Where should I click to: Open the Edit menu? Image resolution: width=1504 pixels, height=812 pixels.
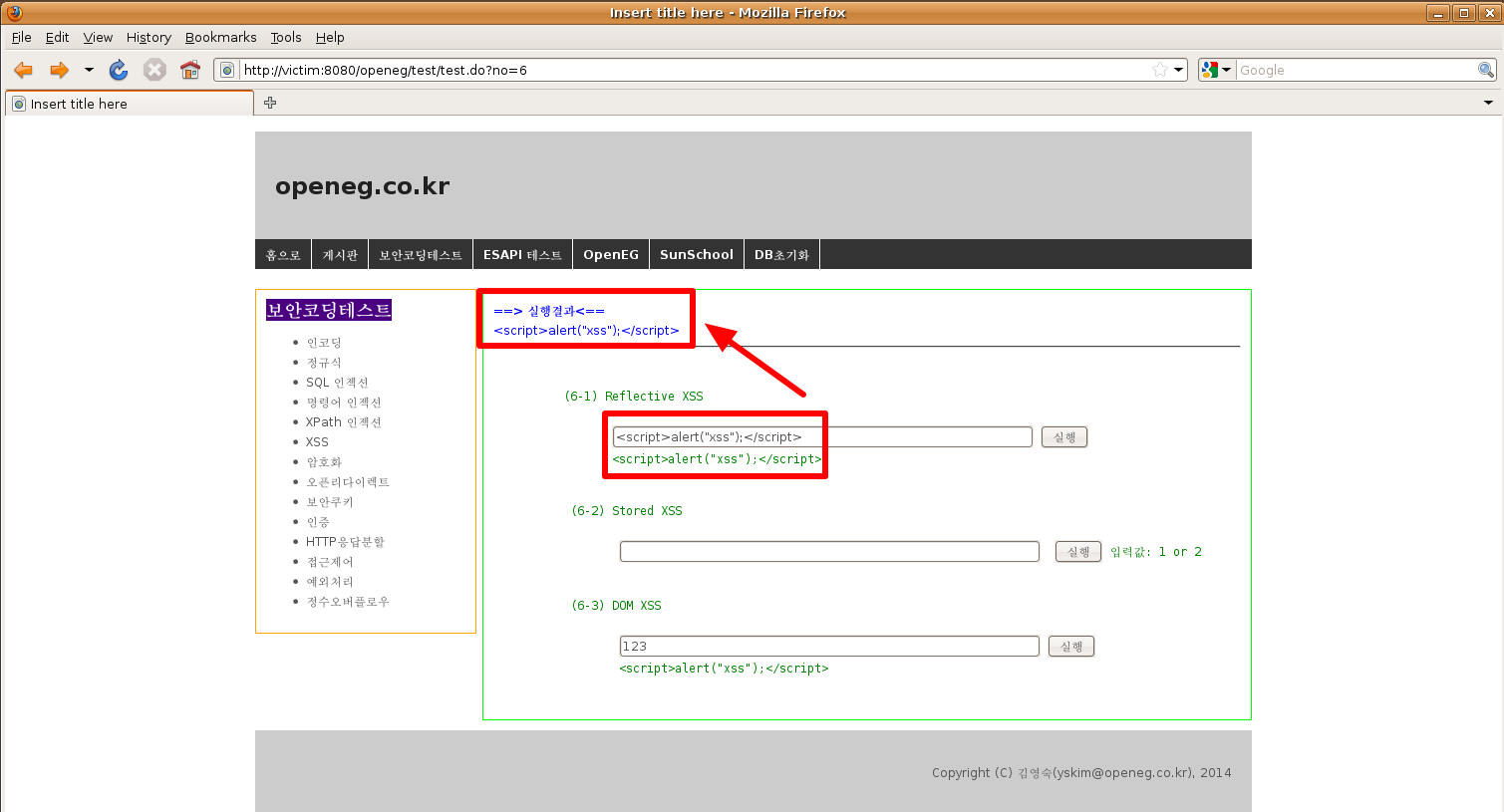click(x=57, y=37)
